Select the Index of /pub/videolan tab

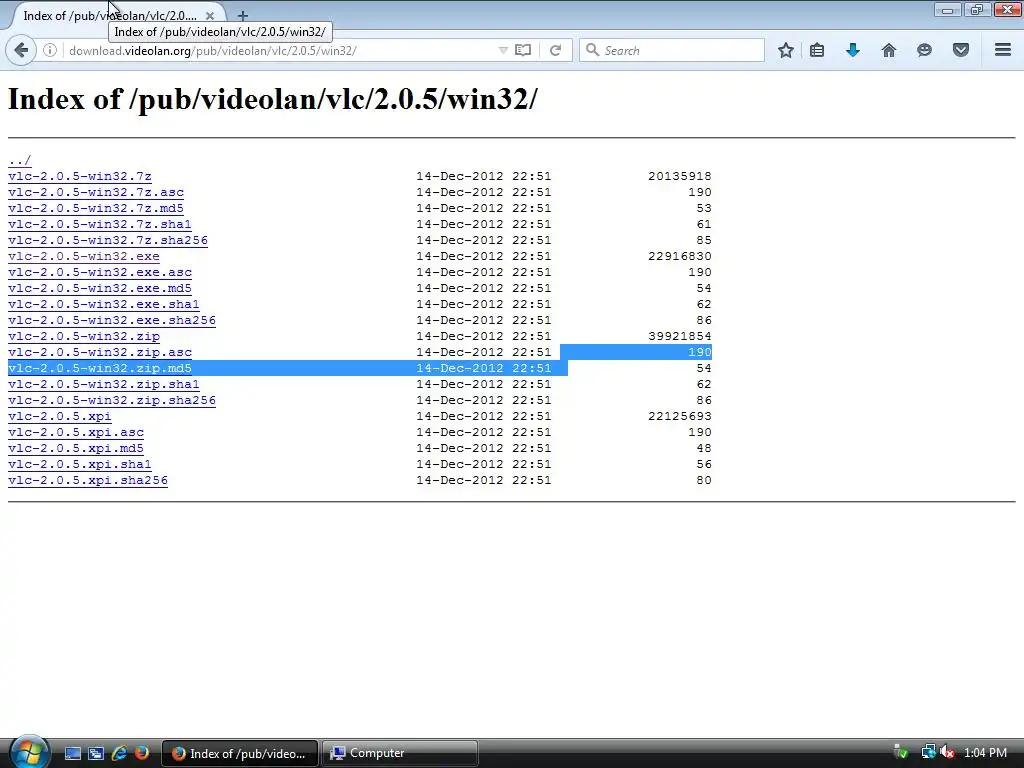pyautogui.click(x=110, y=16)
